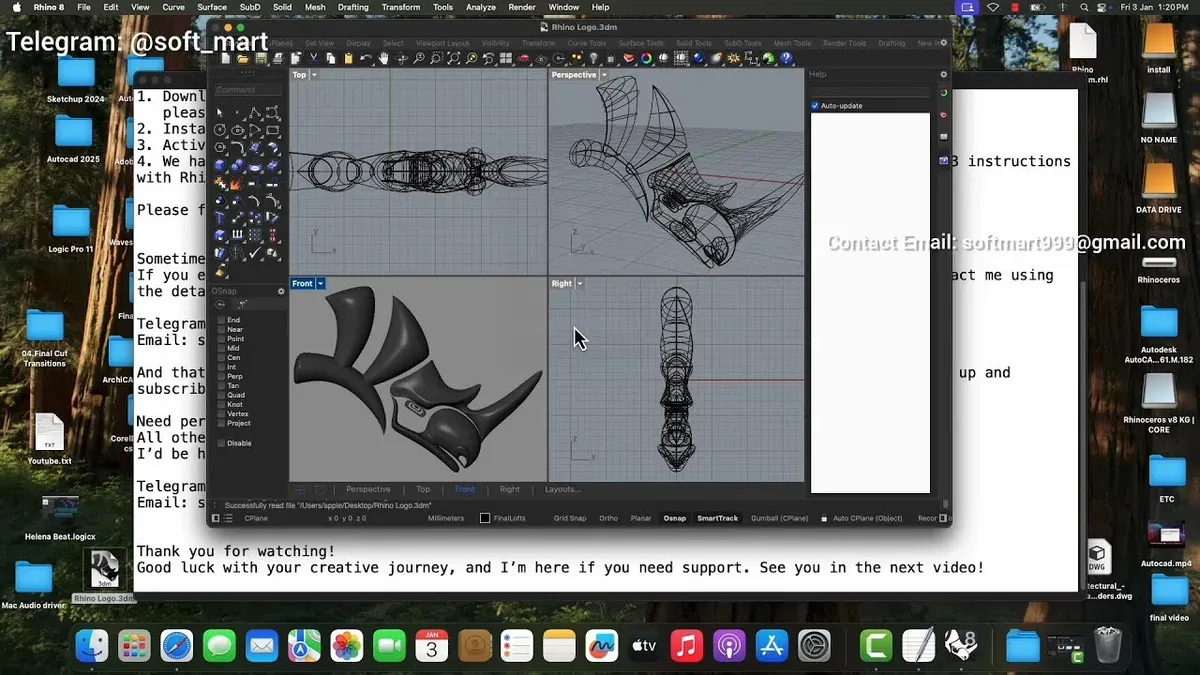Open the Help panel gear options
The height and width of the screenshot is (675, 1200).
943,75
